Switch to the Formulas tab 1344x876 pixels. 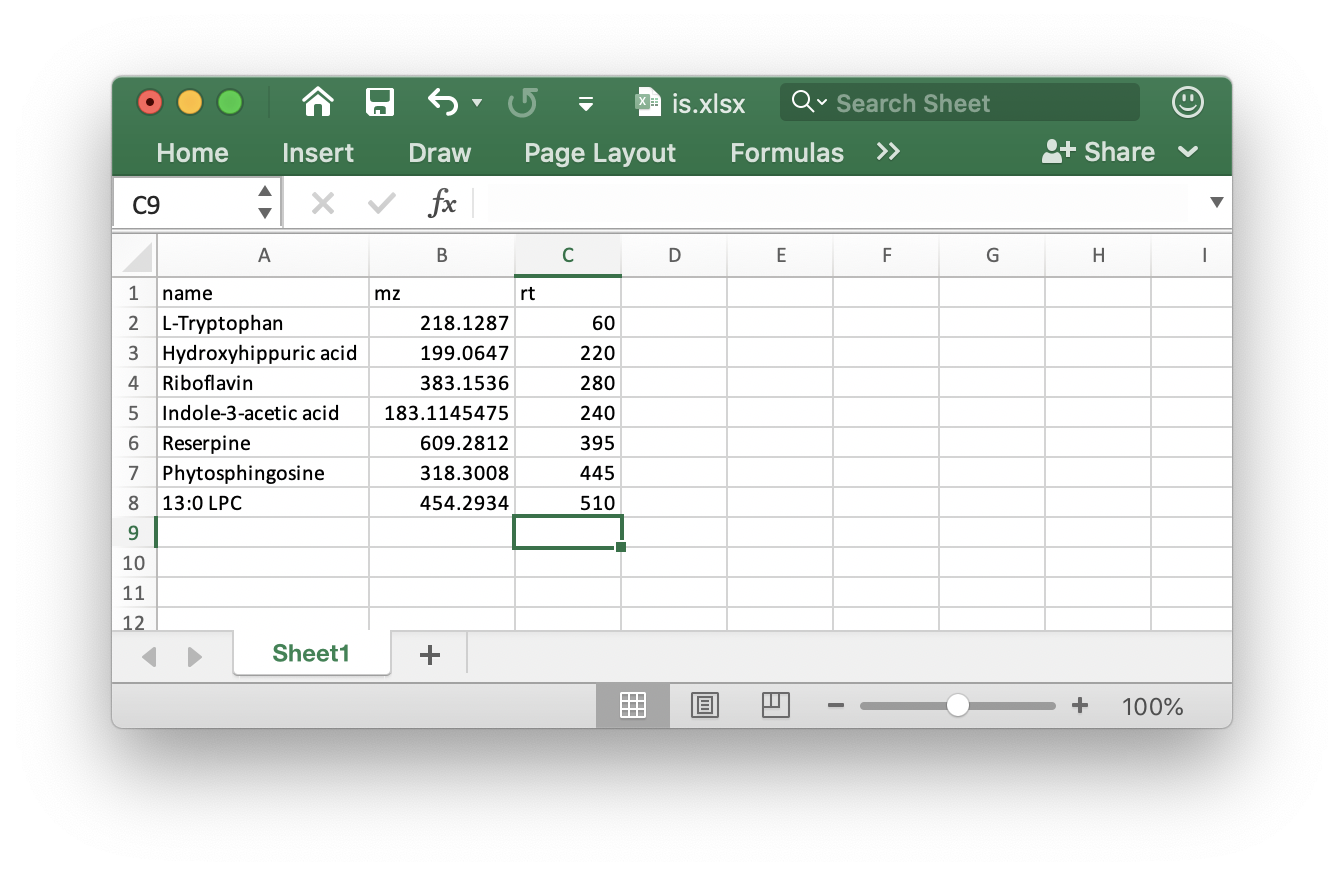(x=787, y=152)
